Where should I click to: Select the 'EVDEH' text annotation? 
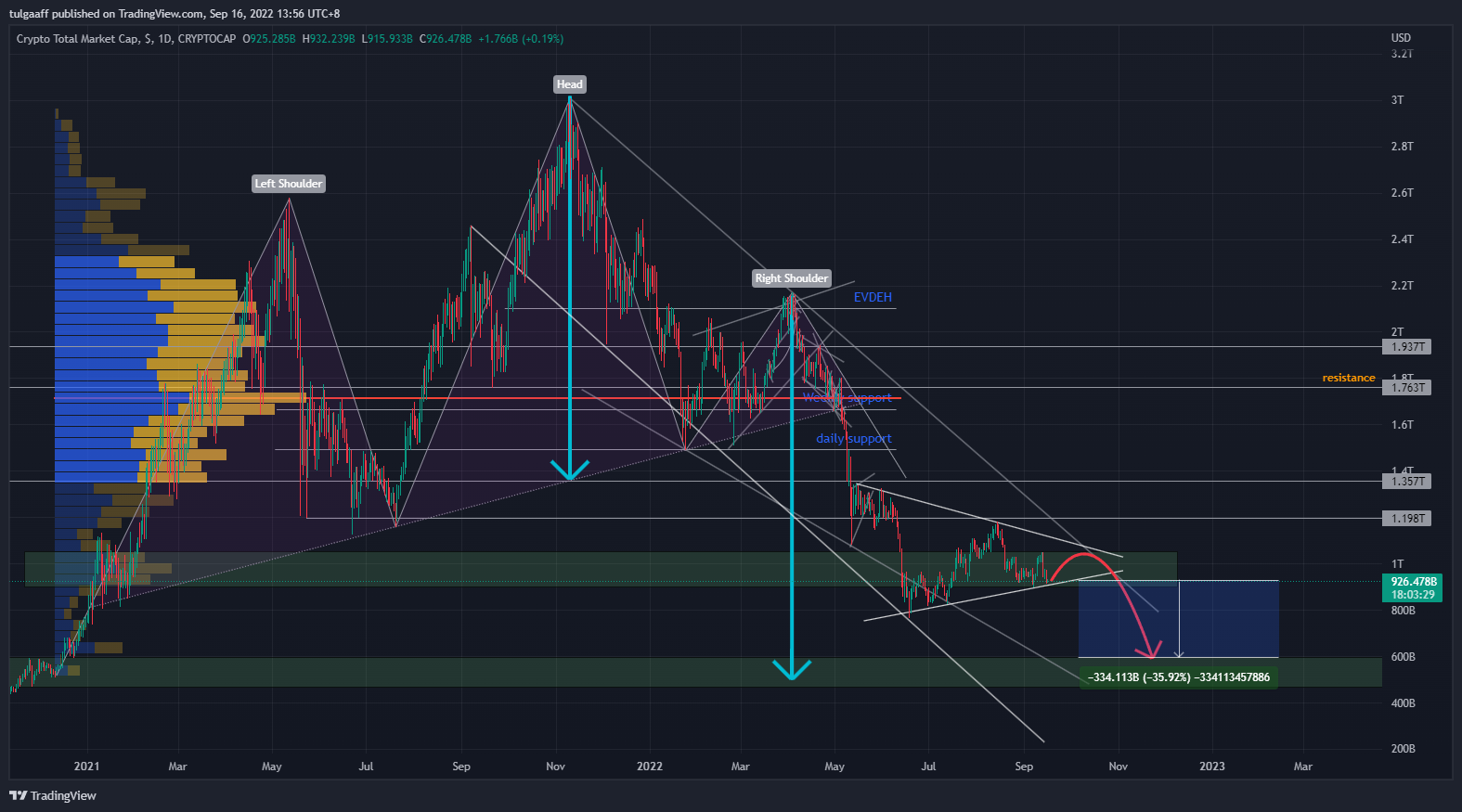(x=873, y=297)
